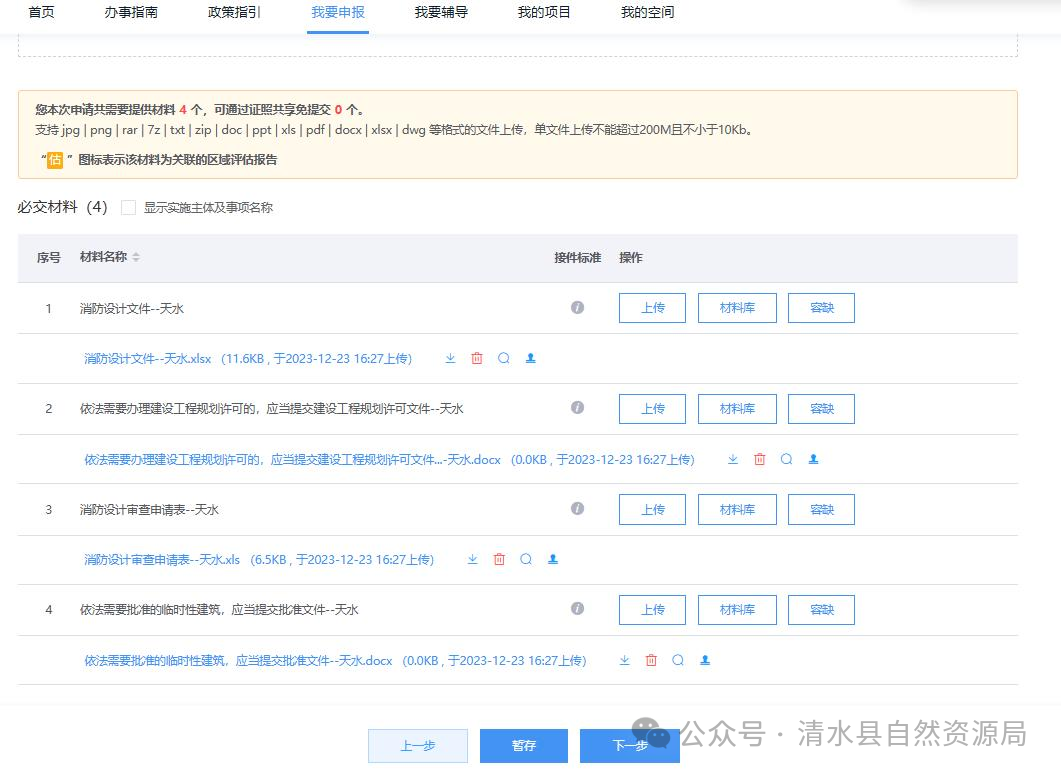Preview the 消防设计文件--天水.xlsx with magnifier icon
This screenshot has height=776, width=1061.
click(503, 358)
